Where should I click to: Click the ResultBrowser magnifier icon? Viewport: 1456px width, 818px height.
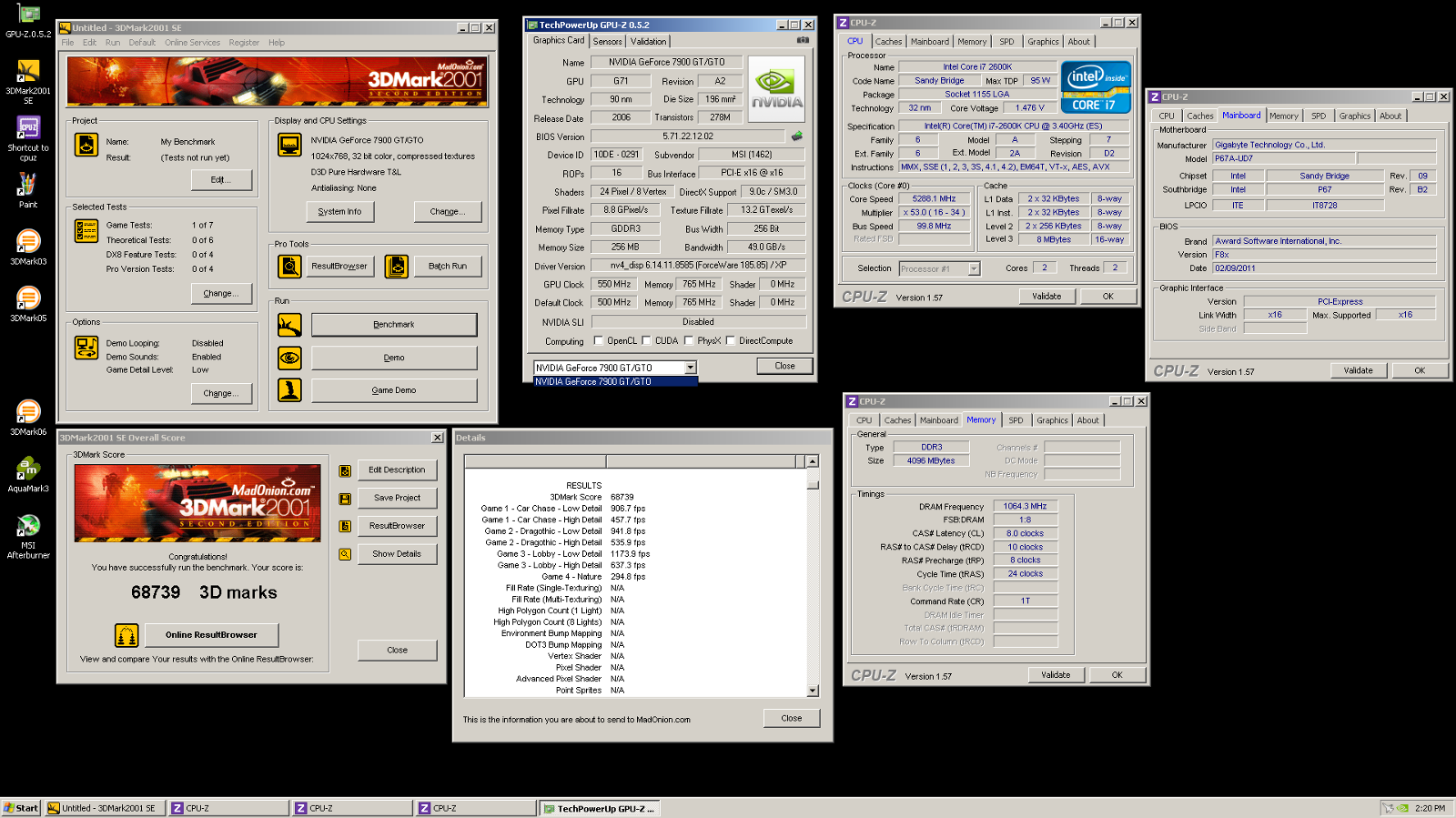point(289,267)
